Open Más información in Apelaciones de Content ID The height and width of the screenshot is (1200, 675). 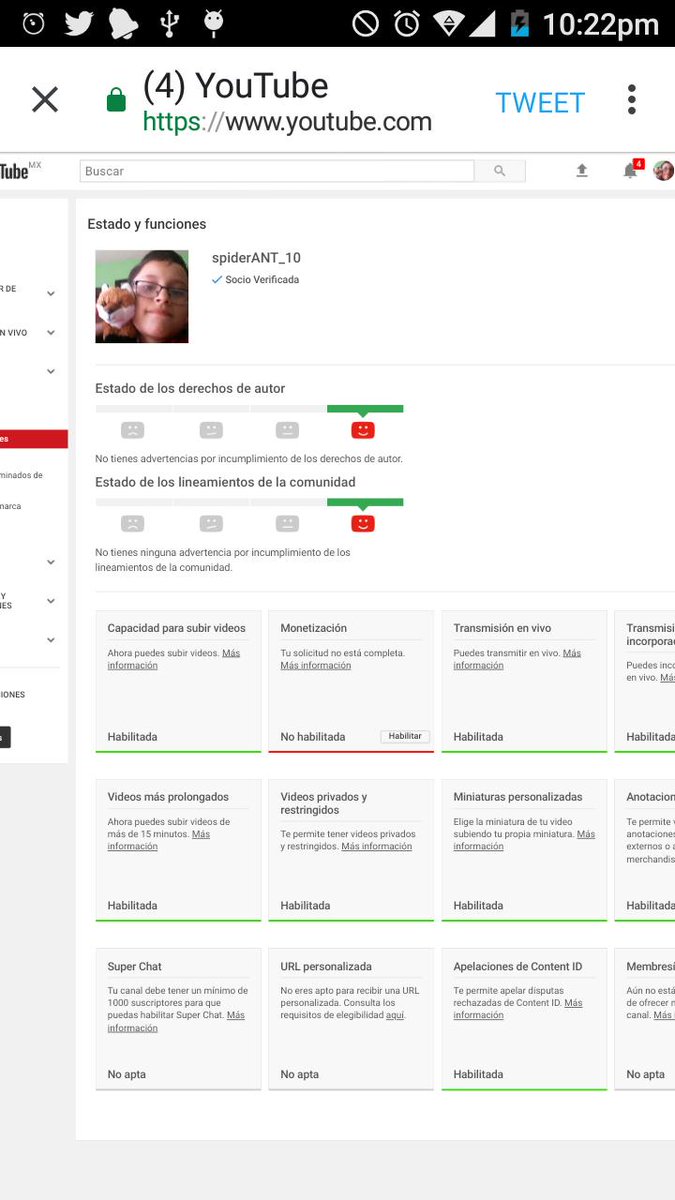coord(519,1009)
